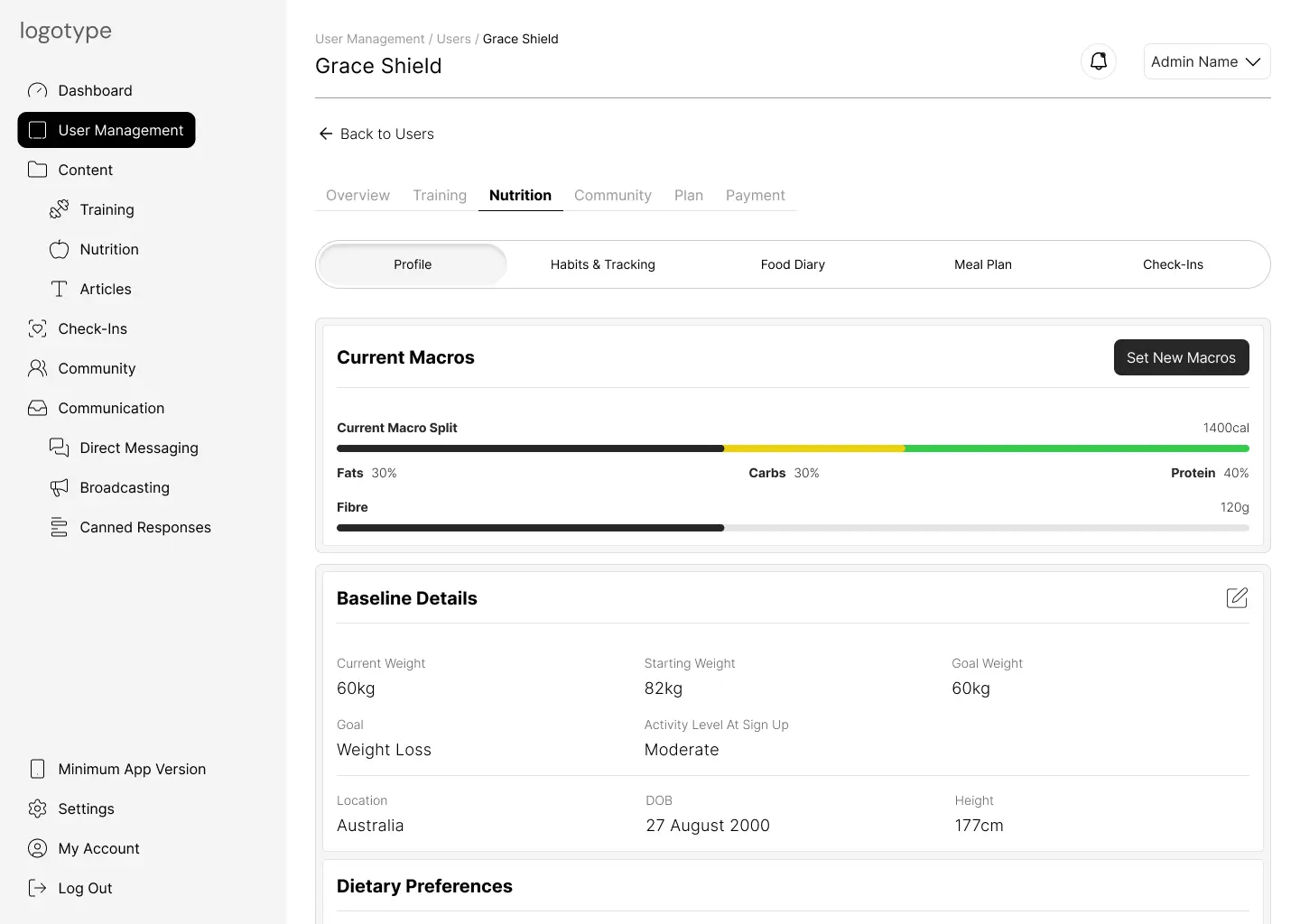Select the Nutrition tab
The width and height of the screenshot is (1300, 924).
520,195
